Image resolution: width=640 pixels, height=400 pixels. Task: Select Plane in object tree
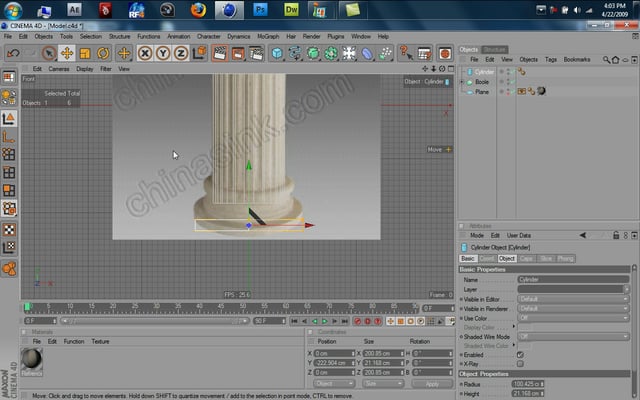click(482, 92)
